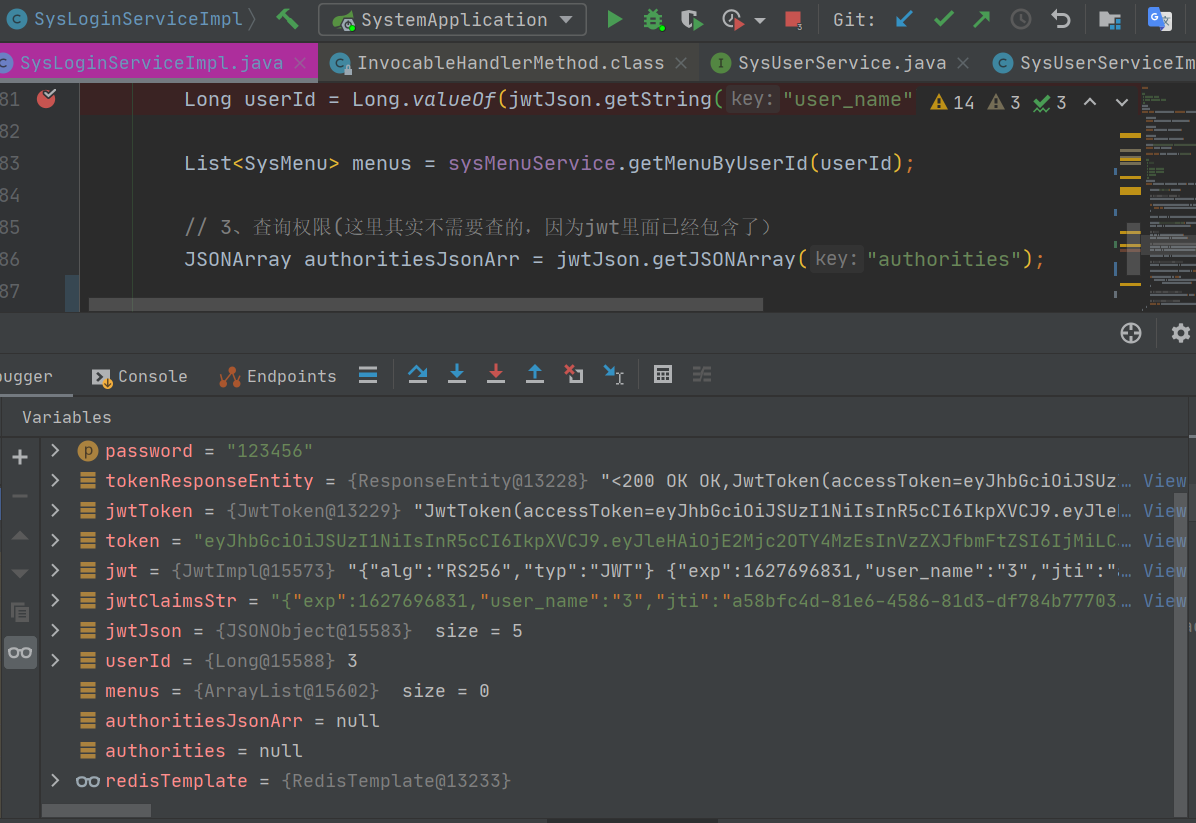Toggle the breakpoint on line 81
The width and height of the screenshot is (1196, 823).
(x=46, y=98)
